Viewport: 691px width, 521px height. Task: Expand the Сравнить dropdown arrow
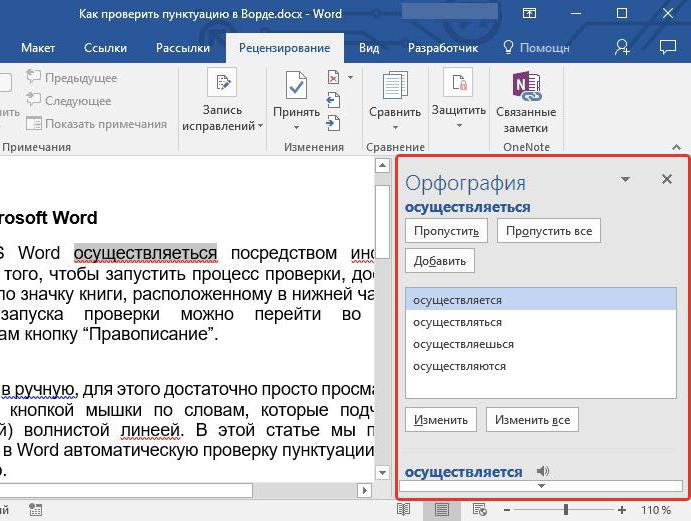pyautogui.click(x=395, y=128)
